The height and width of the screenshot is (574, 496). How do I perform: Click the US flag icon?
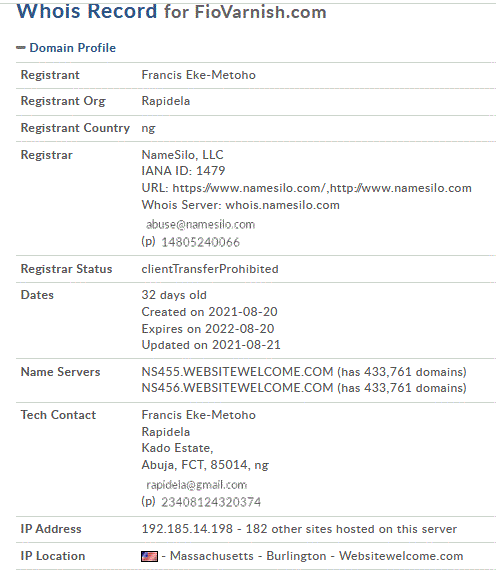tap(149, 556)
